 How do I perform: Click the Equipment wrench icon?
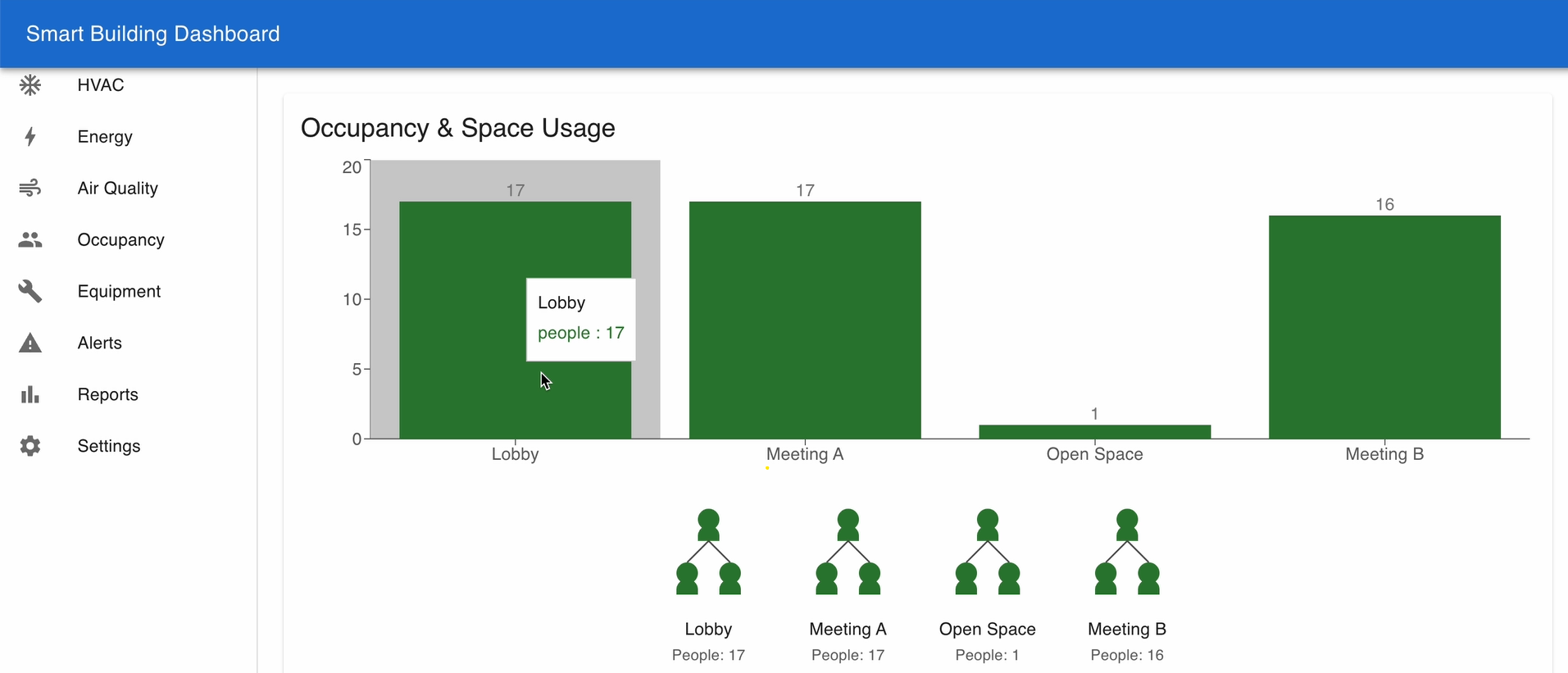pos(30,292)
